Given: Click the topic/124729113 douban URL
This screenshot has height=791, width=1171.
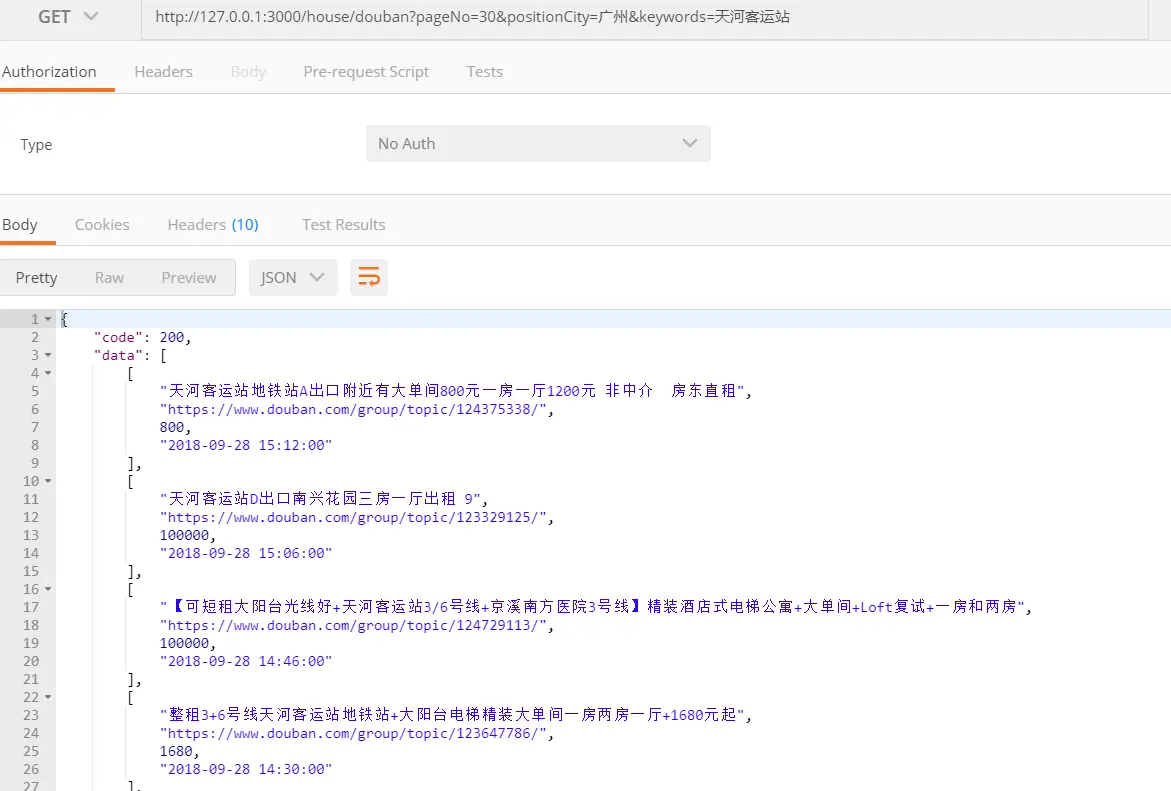Looking at the screenshot, I should point(353,625).
